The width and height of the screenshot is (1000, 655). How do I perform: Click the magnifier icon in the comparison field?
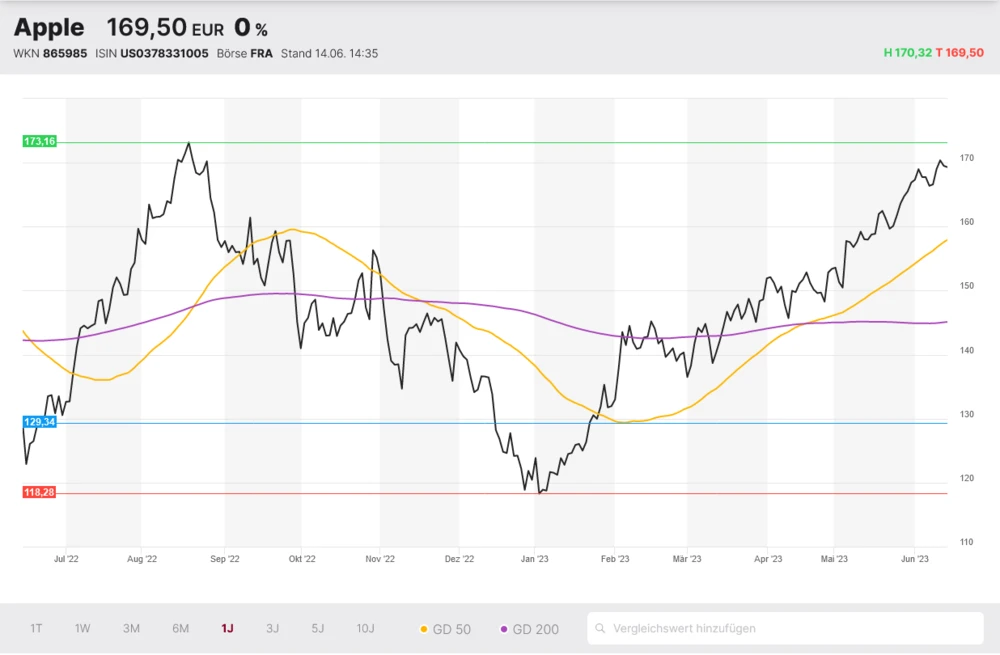(600, 629)
